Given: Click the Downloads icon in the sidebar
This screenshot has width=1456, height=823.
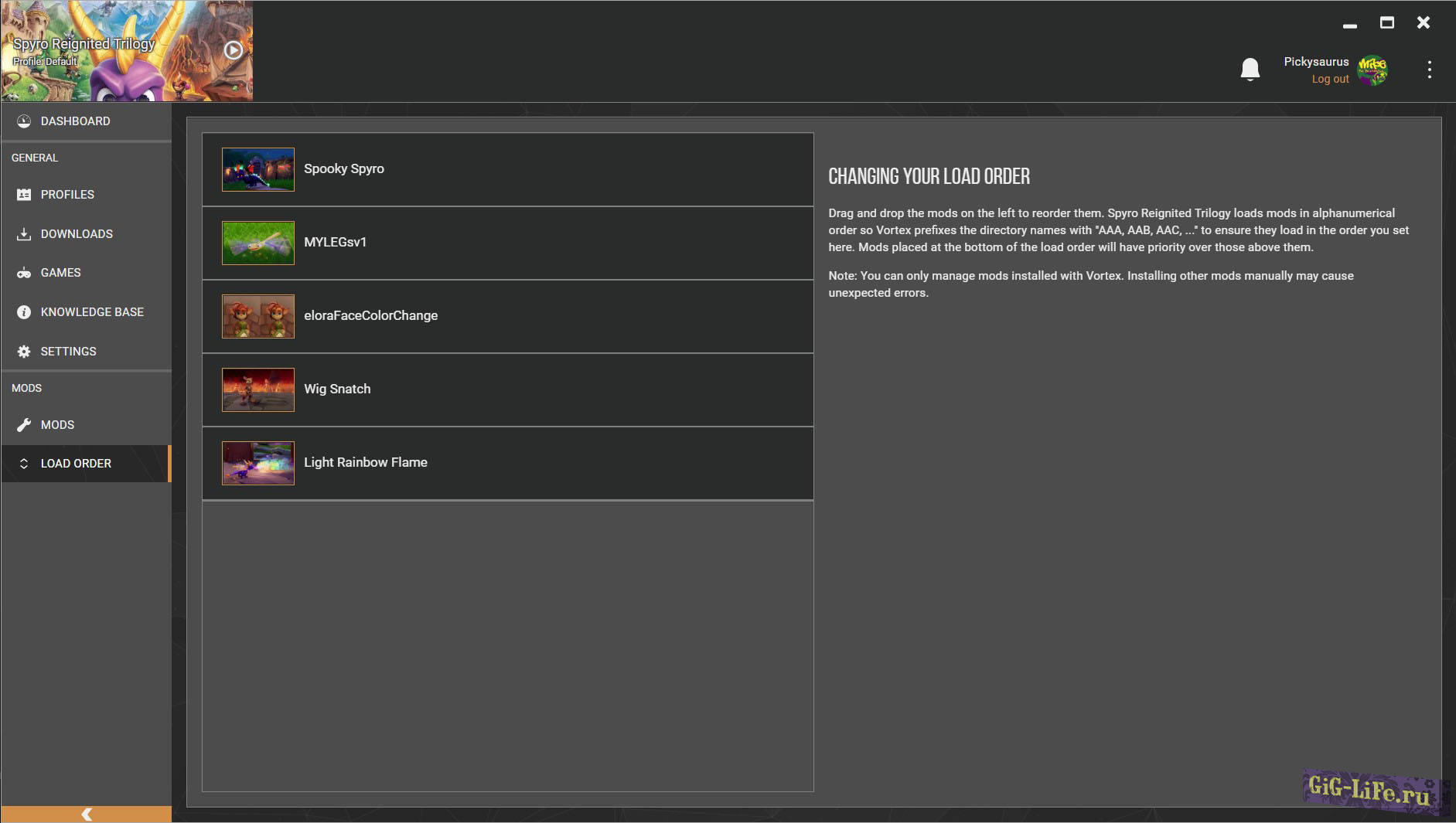Looking at the screenshot, I should click(24, 234).
